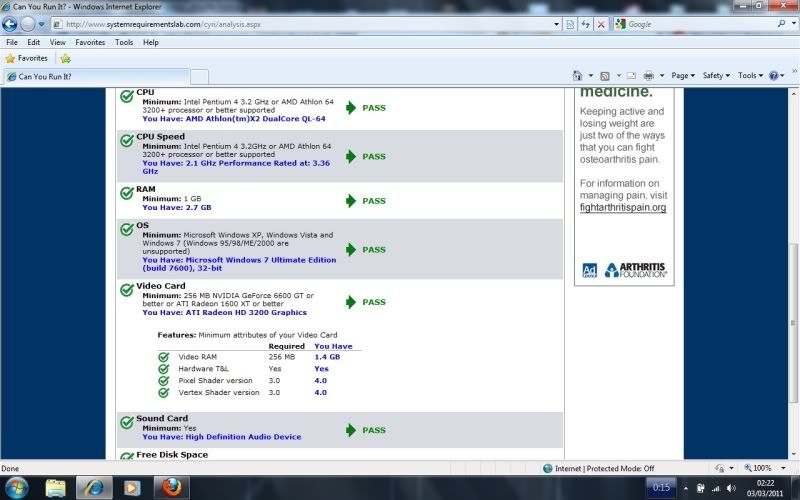Image resolution: width=800 pixels, height=500 pixels.
Task: Click the OS green check icon
Action: (x=127, y=229)
